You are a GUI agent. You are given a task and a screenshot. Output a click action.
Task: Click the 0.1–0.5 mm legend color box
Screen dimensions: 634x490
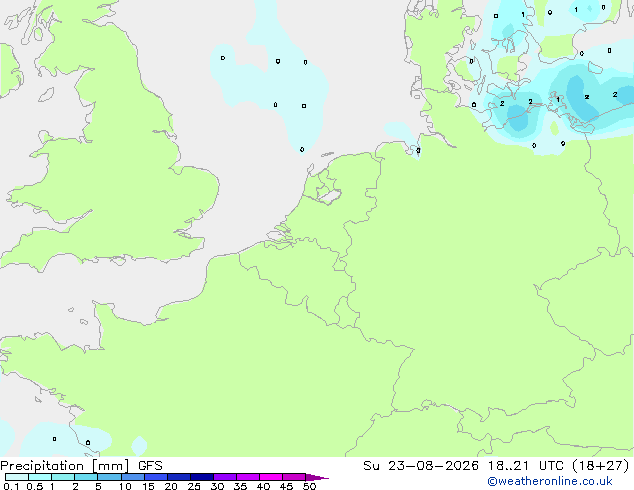coord(17,477)
